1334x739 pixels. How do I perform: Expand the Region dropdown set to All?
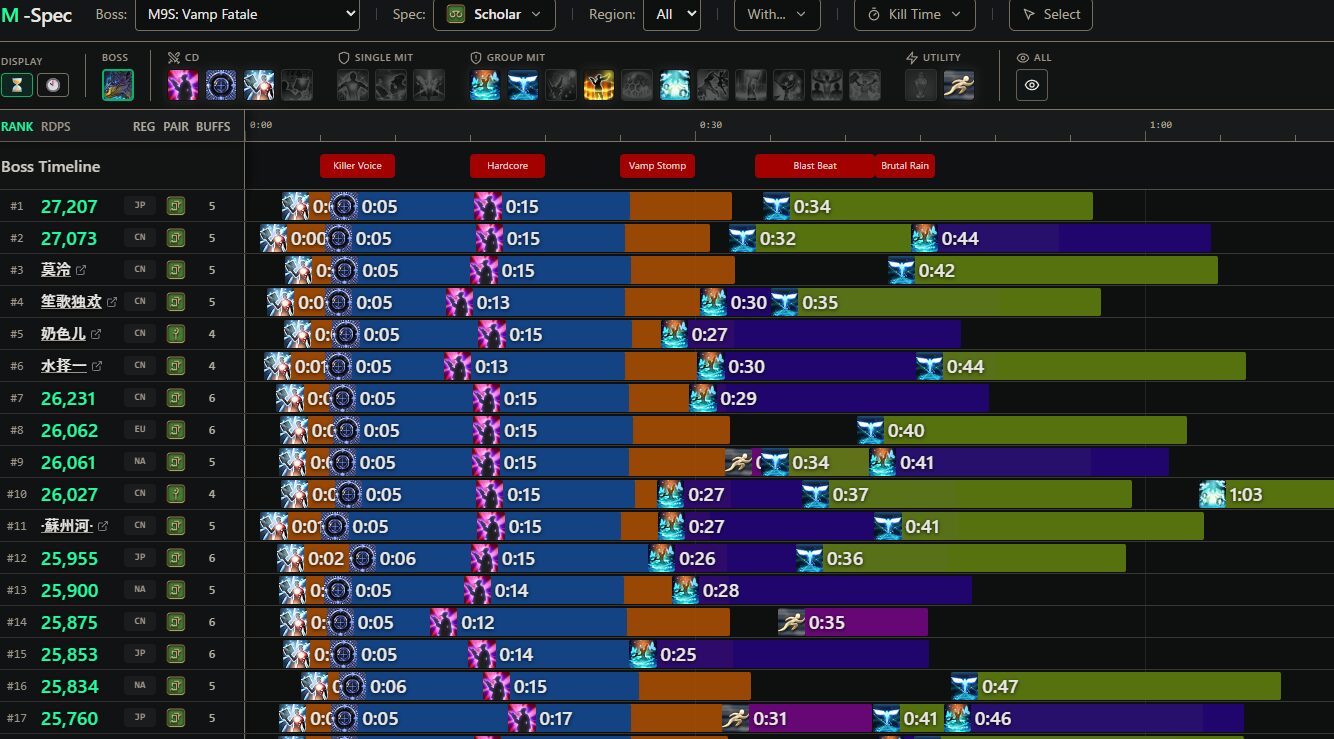click(671, 14)
